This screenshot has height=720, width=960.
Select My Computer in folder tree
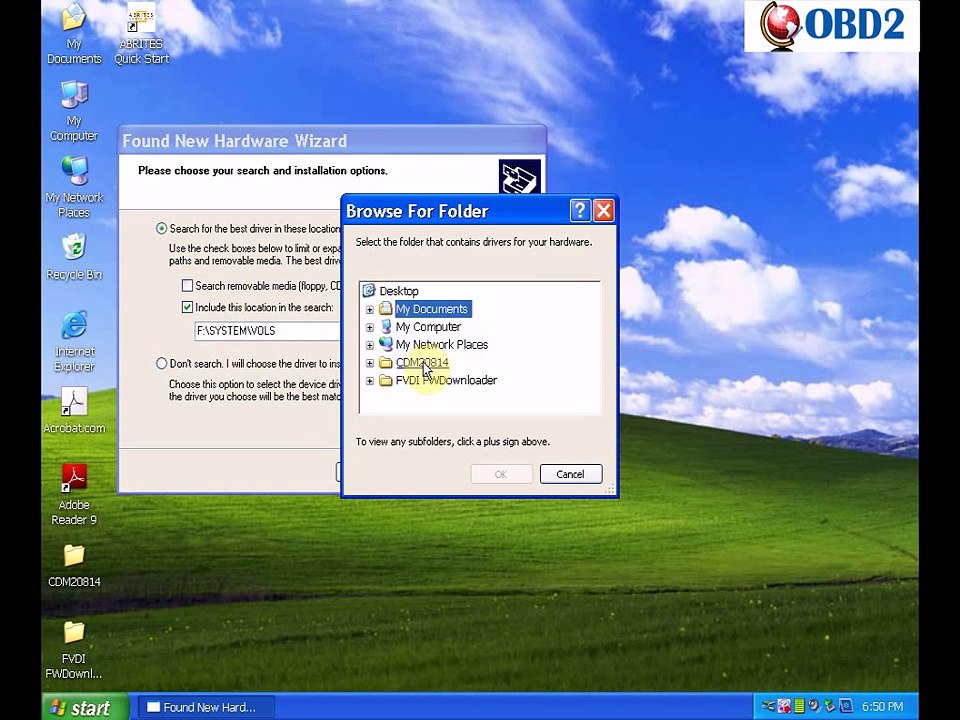[x=428, y=326]
